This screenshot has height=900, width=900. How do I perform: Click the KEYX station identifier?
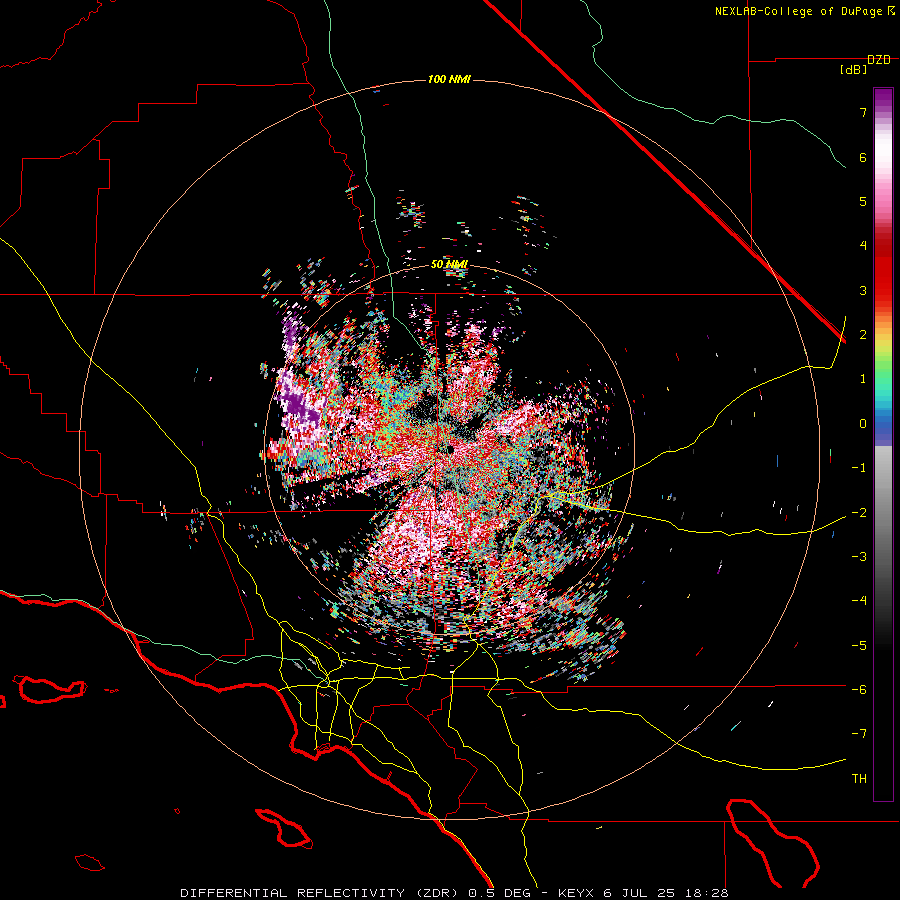click(x=577, y=893)
